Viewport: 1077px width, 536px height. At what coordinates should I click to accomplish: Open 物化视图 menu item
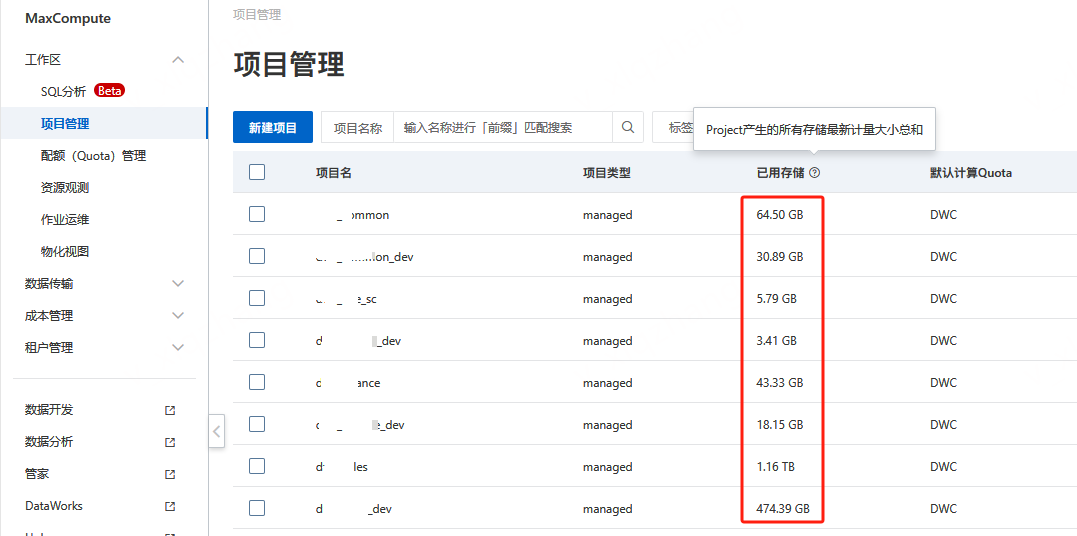tap(65, 252)
